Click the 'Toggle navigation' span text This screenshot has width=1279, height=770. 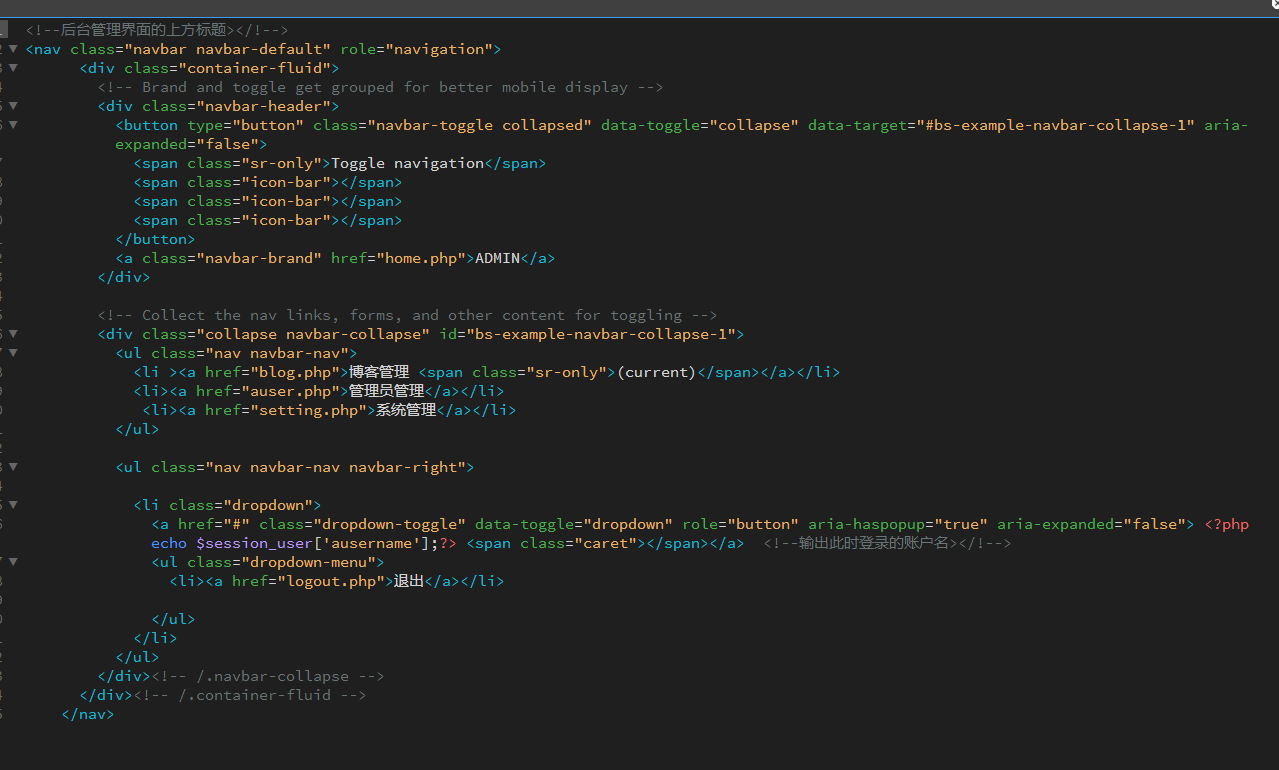408,163
